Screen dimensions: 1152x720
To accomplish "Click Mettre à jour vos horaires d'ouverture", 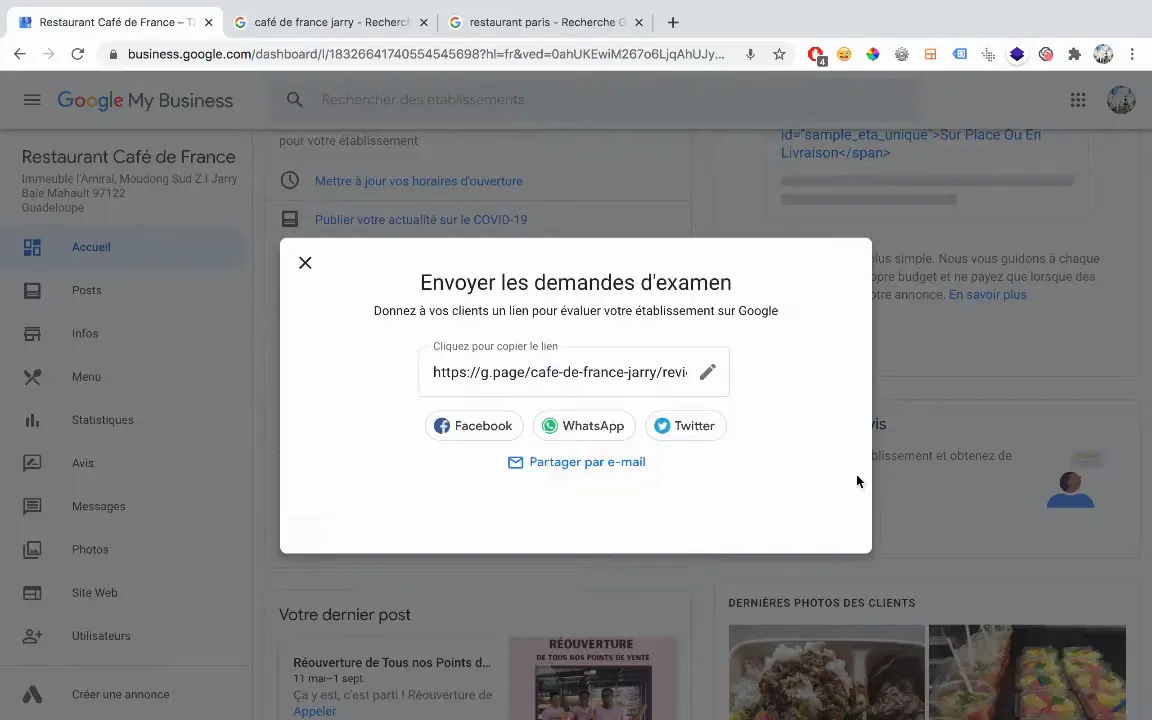I will pyautogui.click(x=419, y=181).
